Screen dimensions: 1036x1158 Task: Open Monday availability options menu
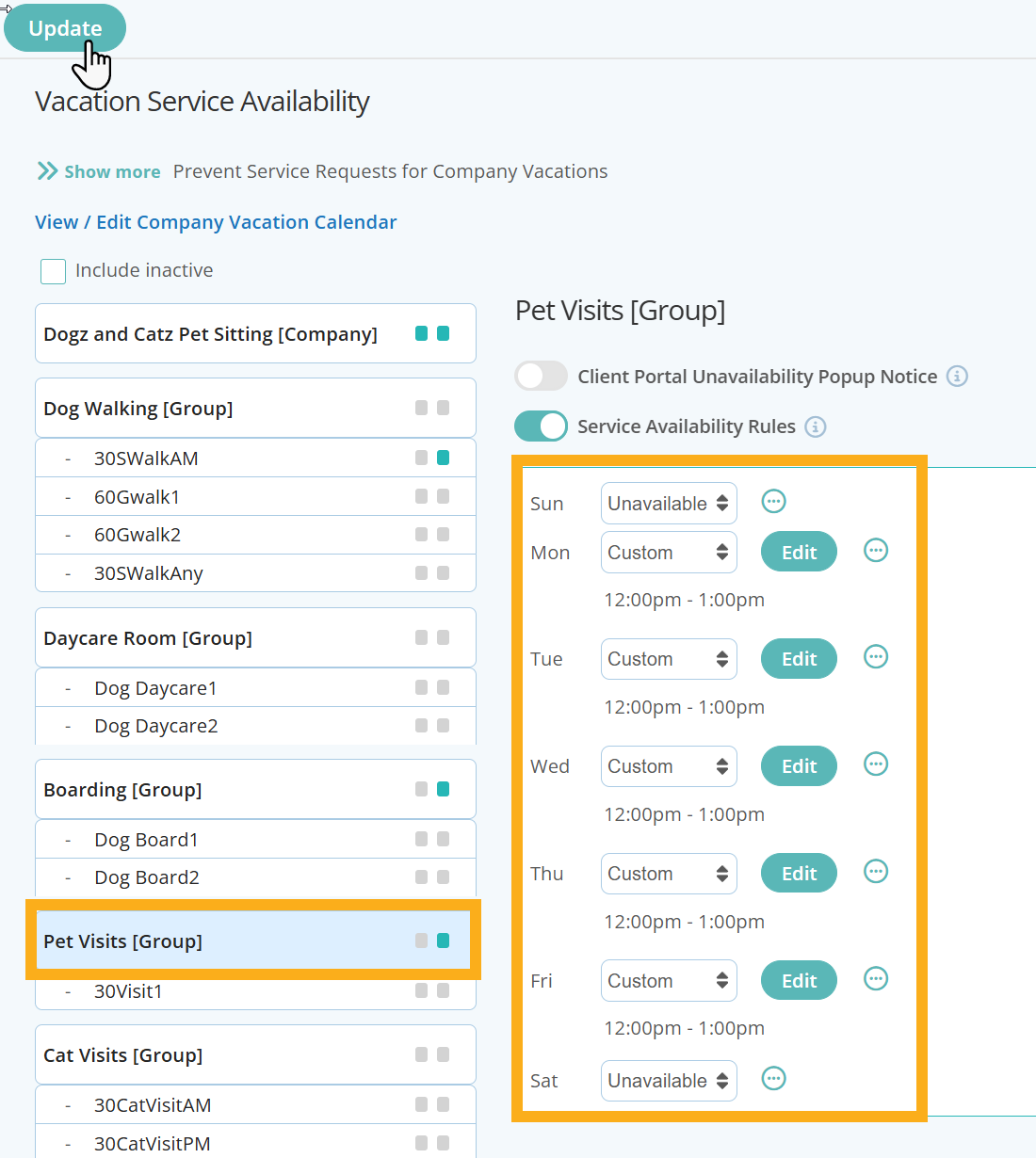click(875, 551)
